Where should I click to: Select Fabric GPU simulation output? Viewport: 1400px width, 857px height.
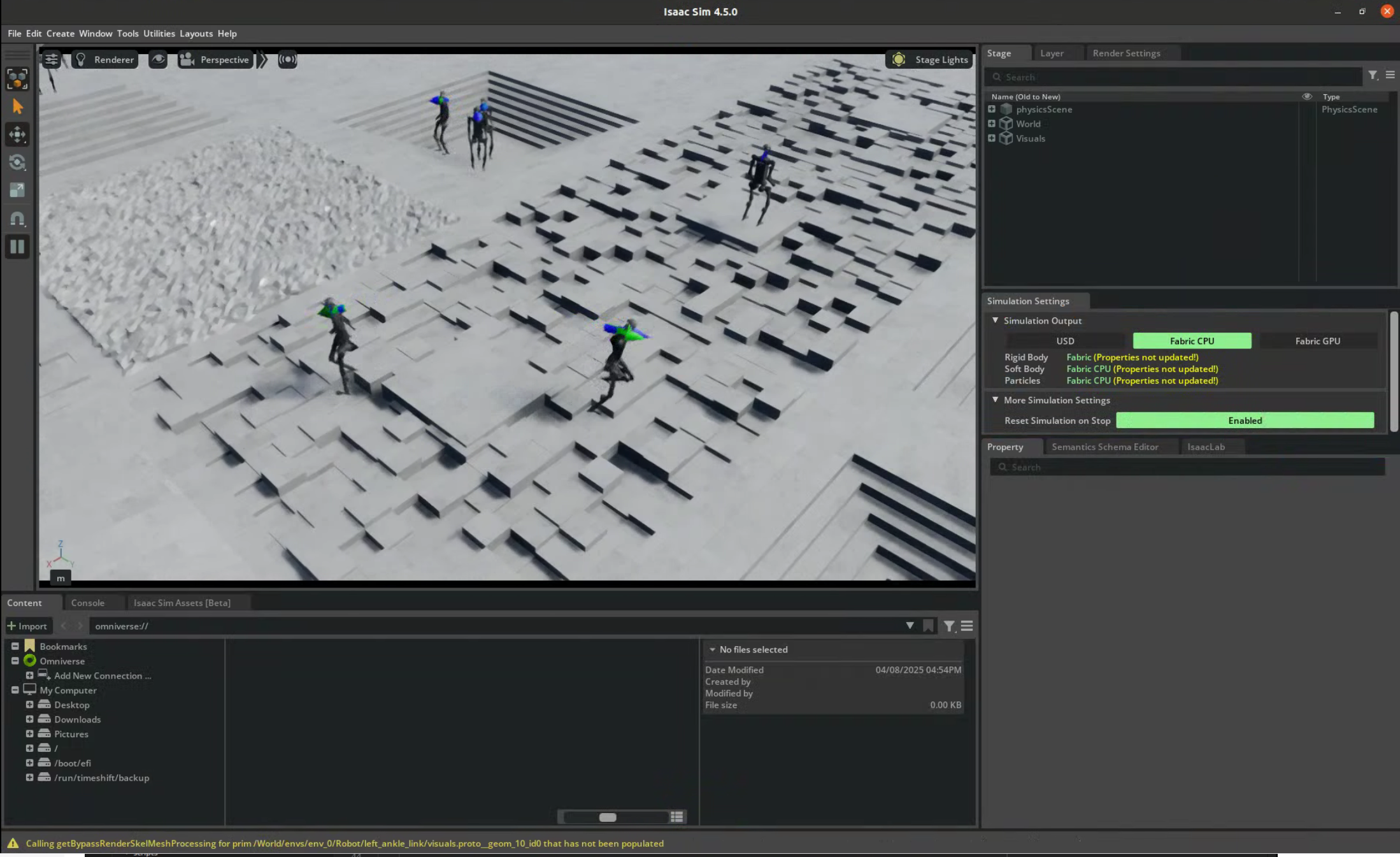click(x=1317, y=341)
